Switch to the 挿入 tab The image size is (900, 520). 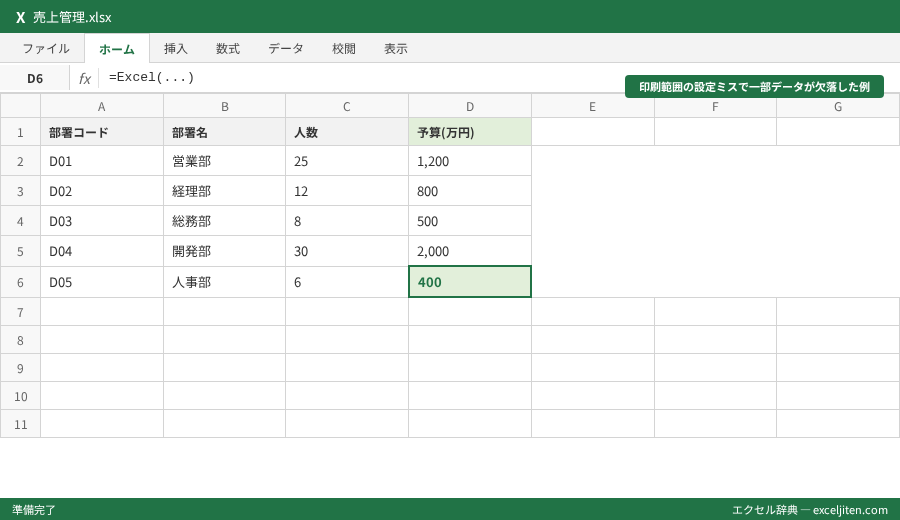176,49
